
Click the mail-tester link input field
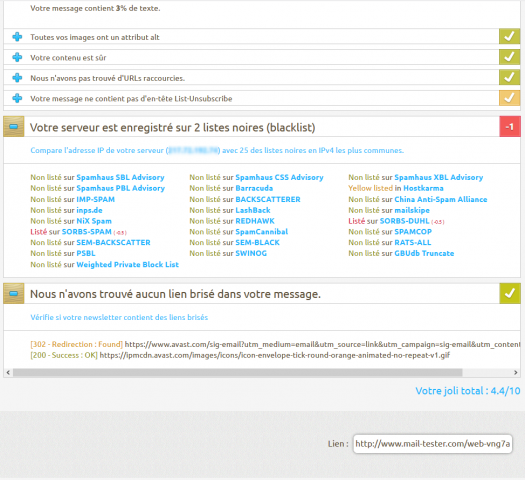click(x=433, y=444)
